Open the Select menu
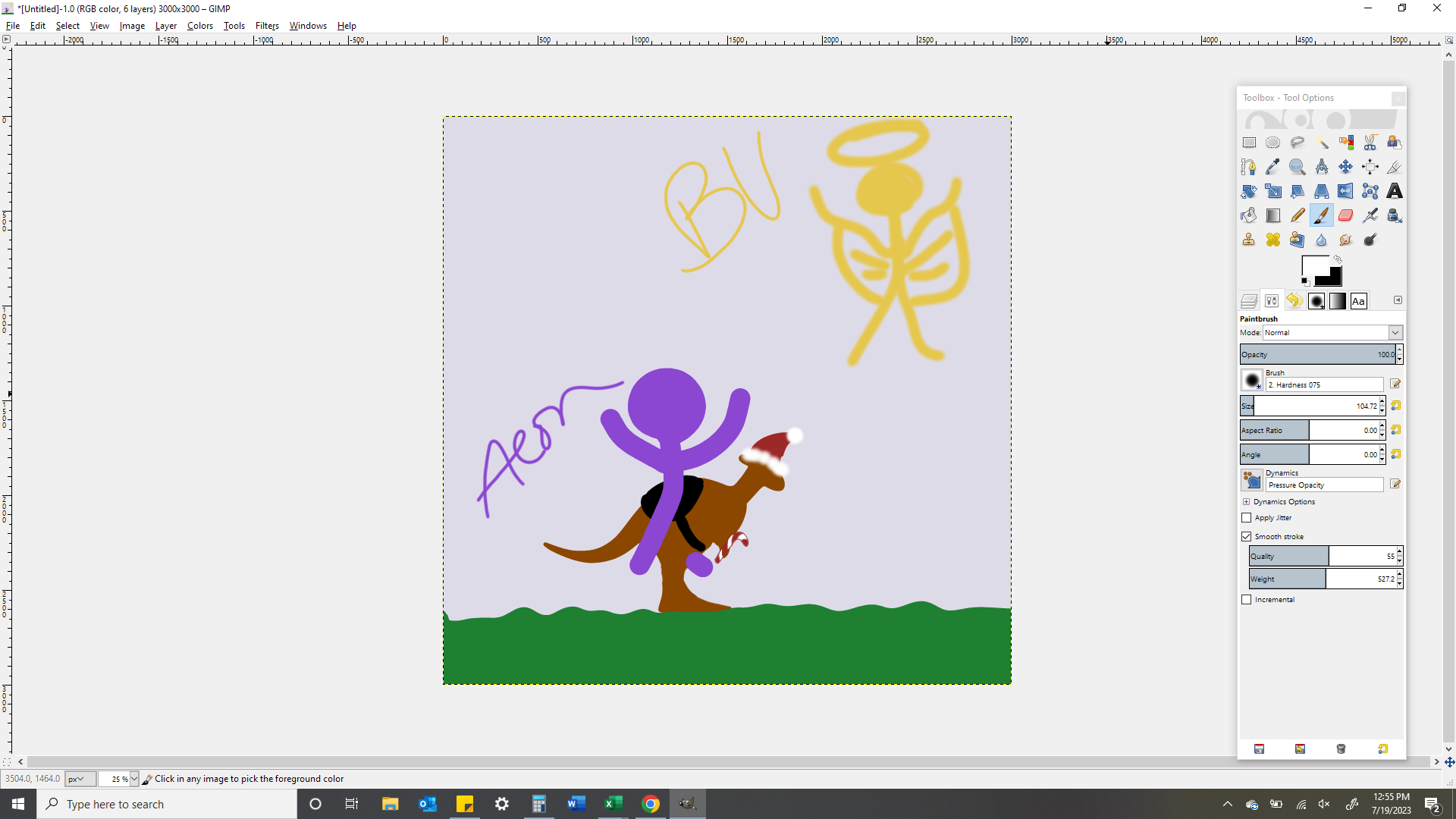 (67, 26)
